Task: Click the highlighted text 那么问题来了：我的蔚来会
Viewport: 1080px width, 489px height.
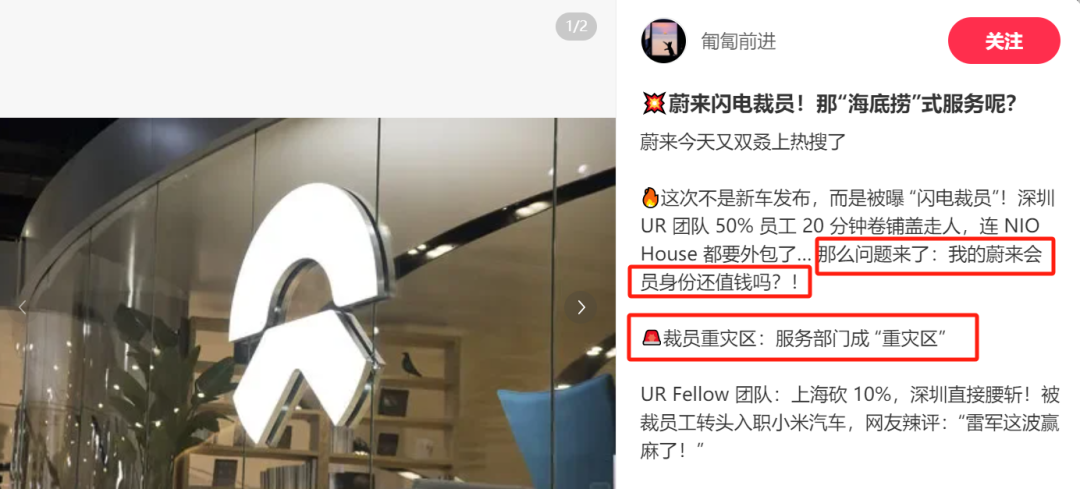Action: click(x=935, y=256)
